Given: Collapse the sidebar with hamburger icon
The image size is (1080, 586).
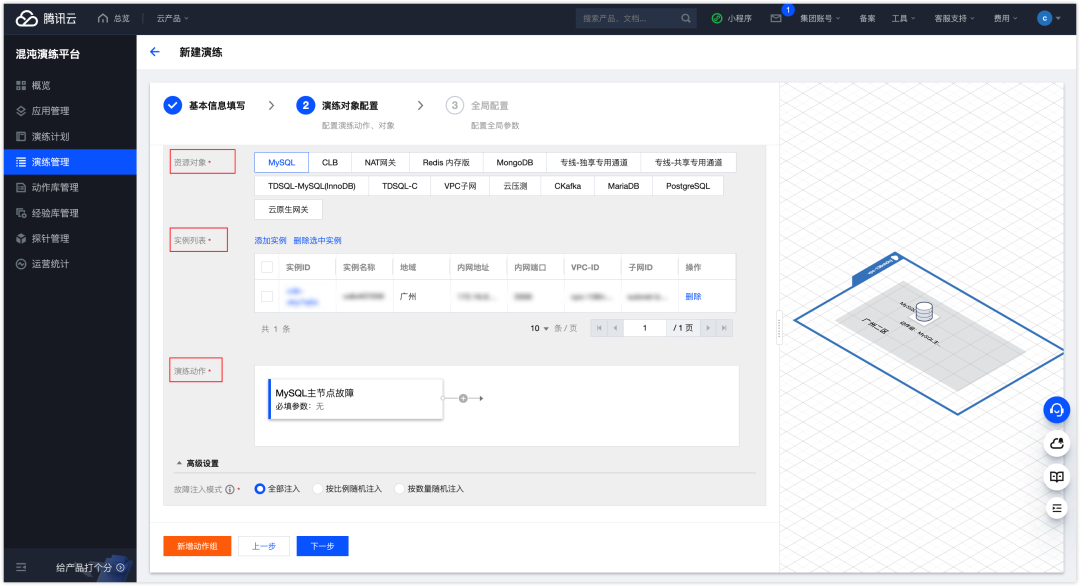Looking at the screenshot, I should click(21, 567).
